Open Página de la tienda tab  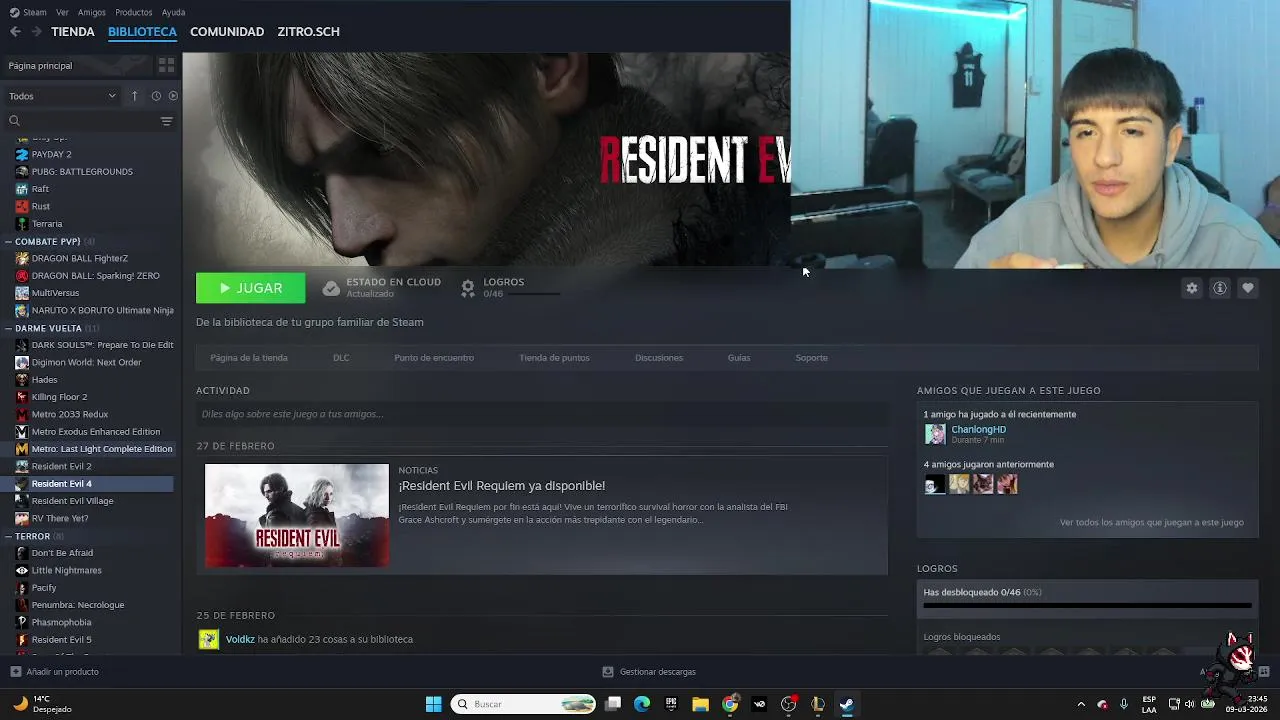pyautogui.click(x=249, y=358)
